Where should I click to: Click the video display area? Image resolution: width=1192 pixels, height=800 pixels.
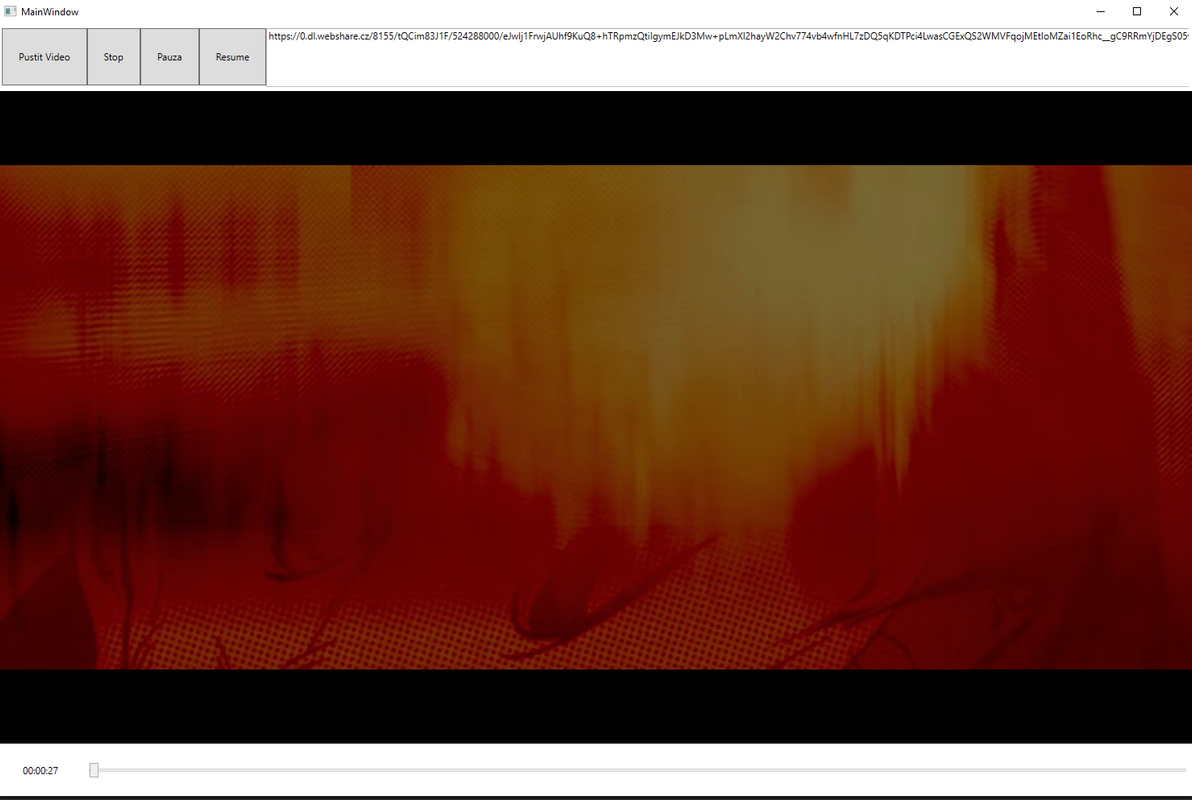point(596,417)
